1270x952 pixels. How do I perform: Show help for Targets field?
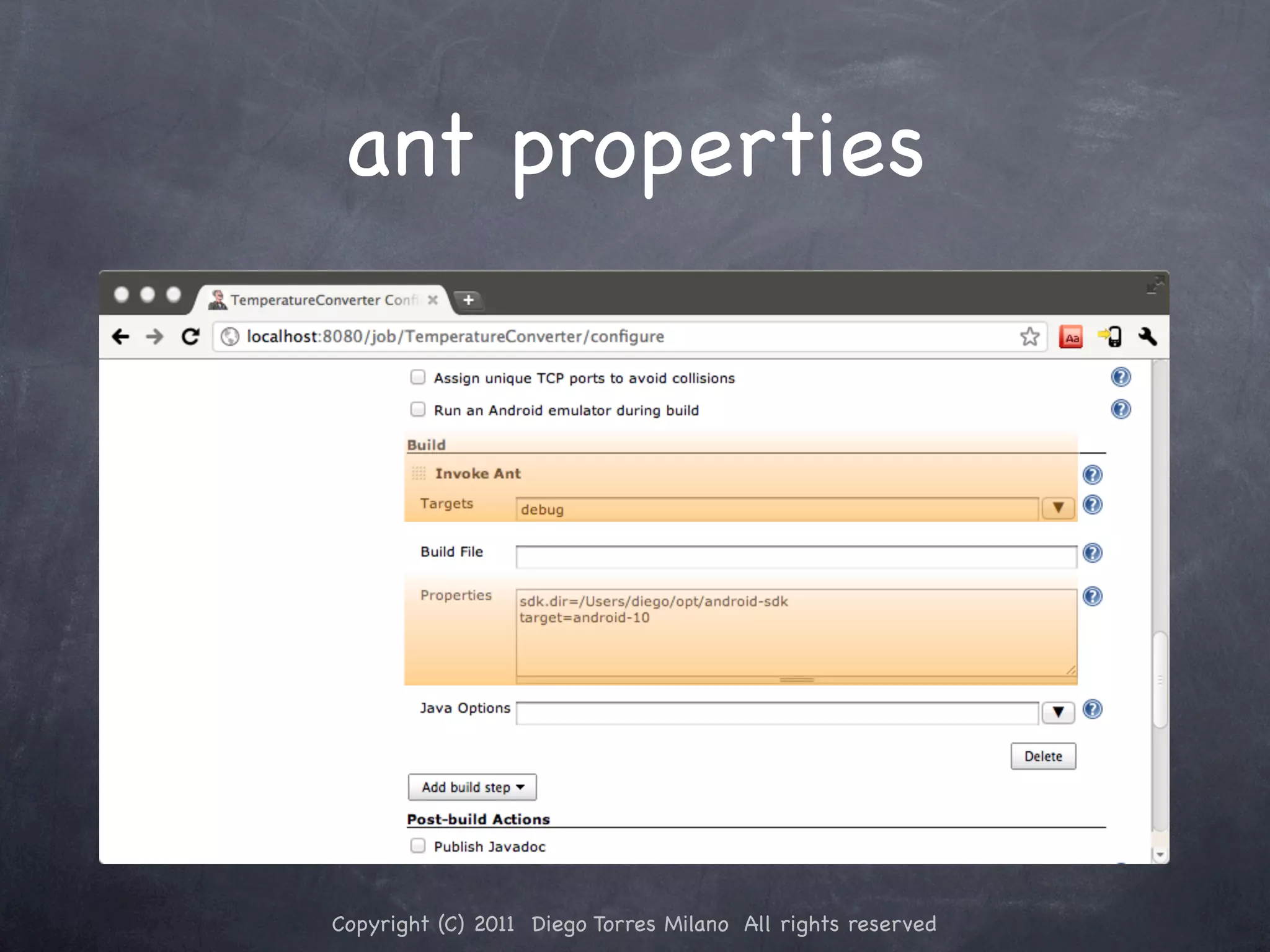[1092, 505]
